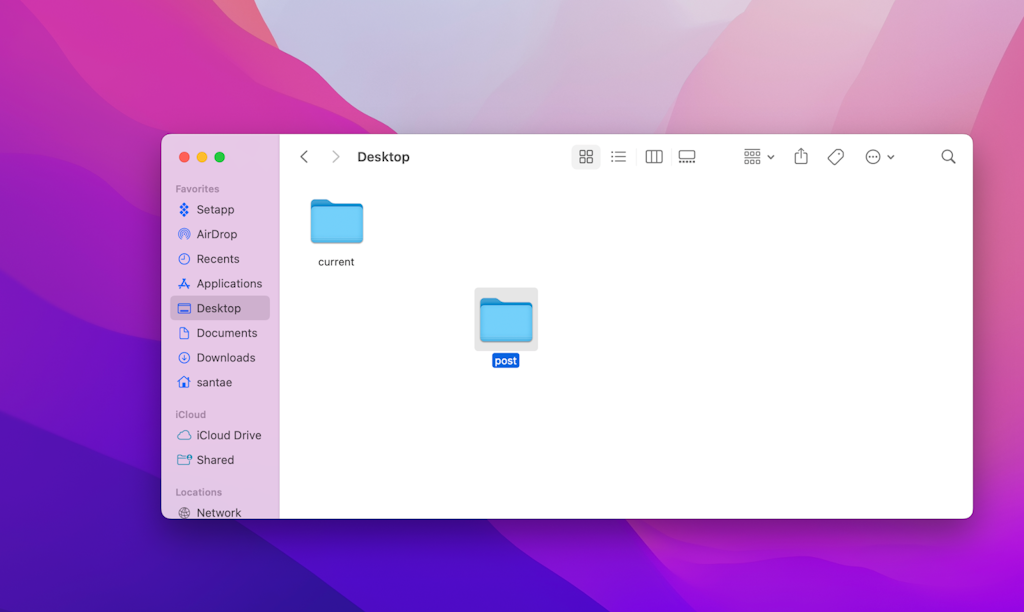1024x612 pixels.
Task: Open the item grouping dropdown
Action: (757, 157)
